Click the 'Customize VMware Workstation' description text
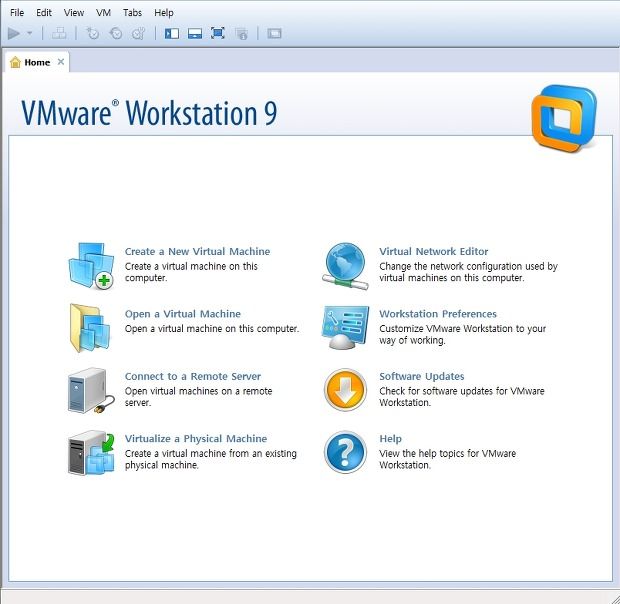The width and height of the screenshot is (620, 604). point(463,334)
